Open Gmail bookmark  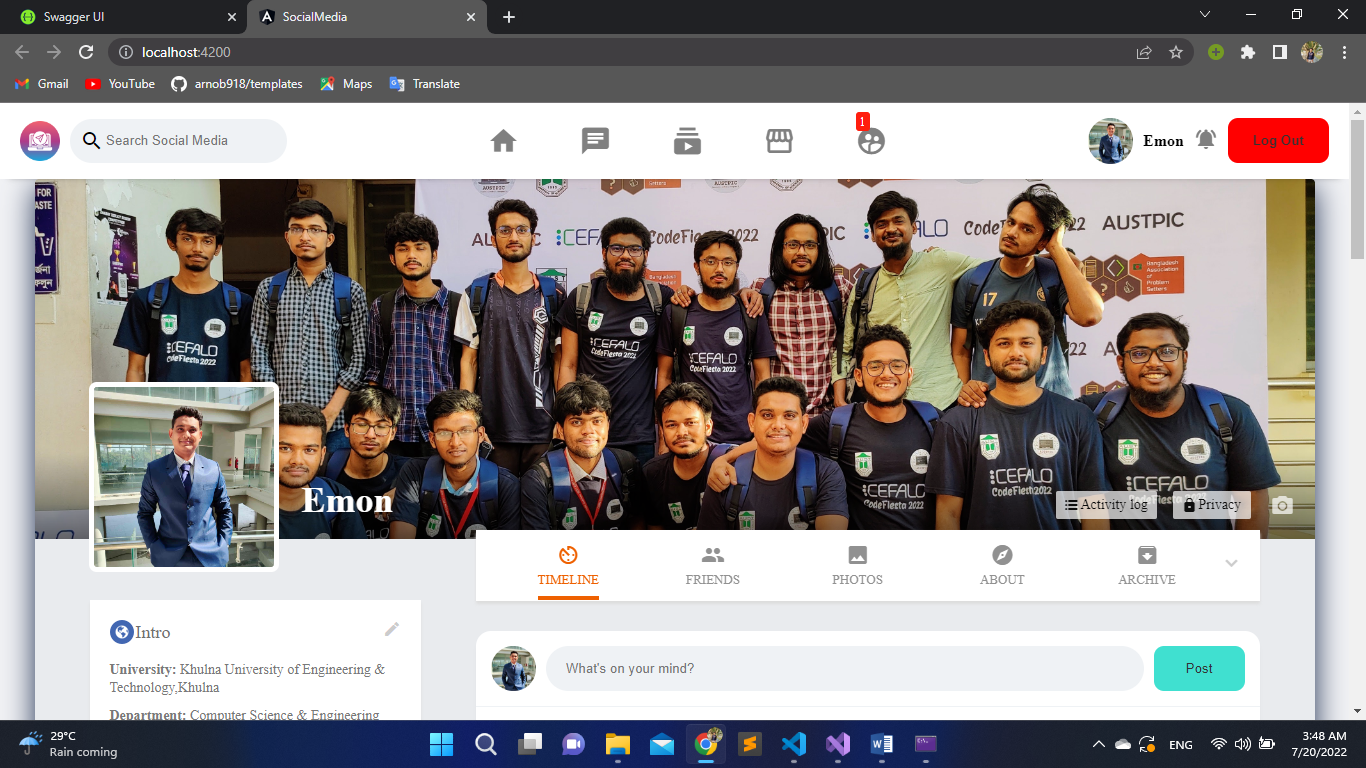click(42, 84)
